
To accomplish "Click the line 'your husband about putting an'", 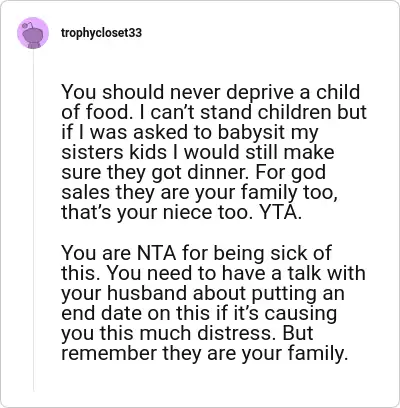I will point(203,293).
